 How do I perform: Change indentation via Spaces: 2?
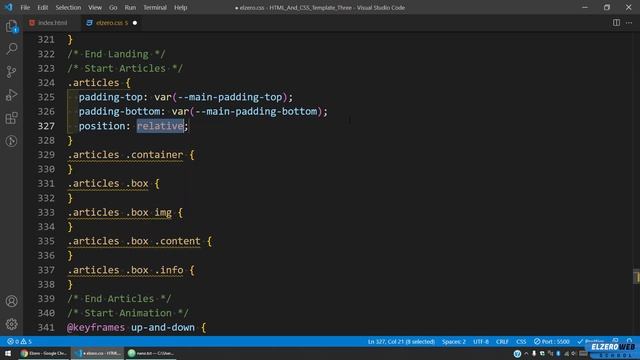[453, 342]
